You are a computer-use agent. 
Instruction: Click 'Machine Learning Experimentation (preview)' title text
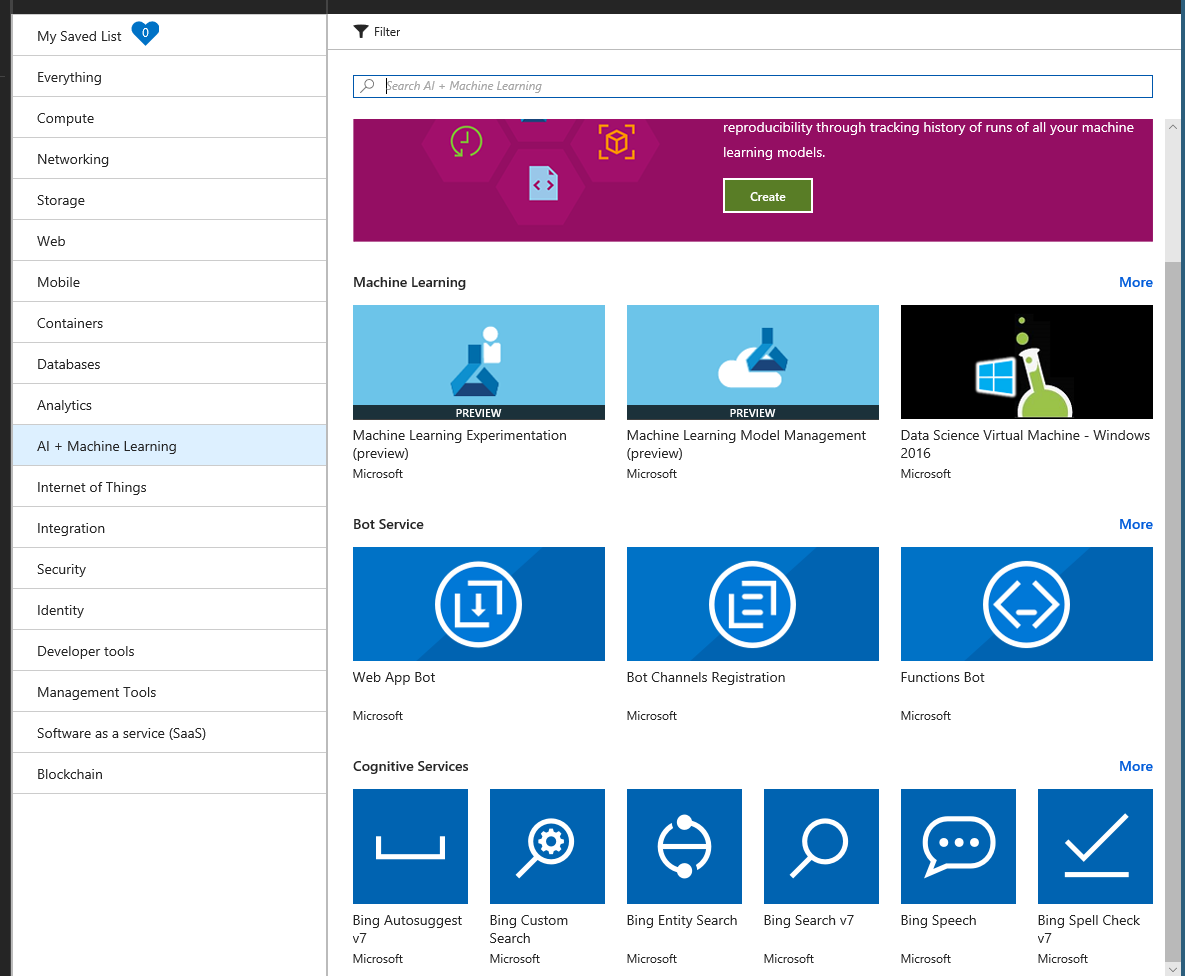tap(459, 444)
